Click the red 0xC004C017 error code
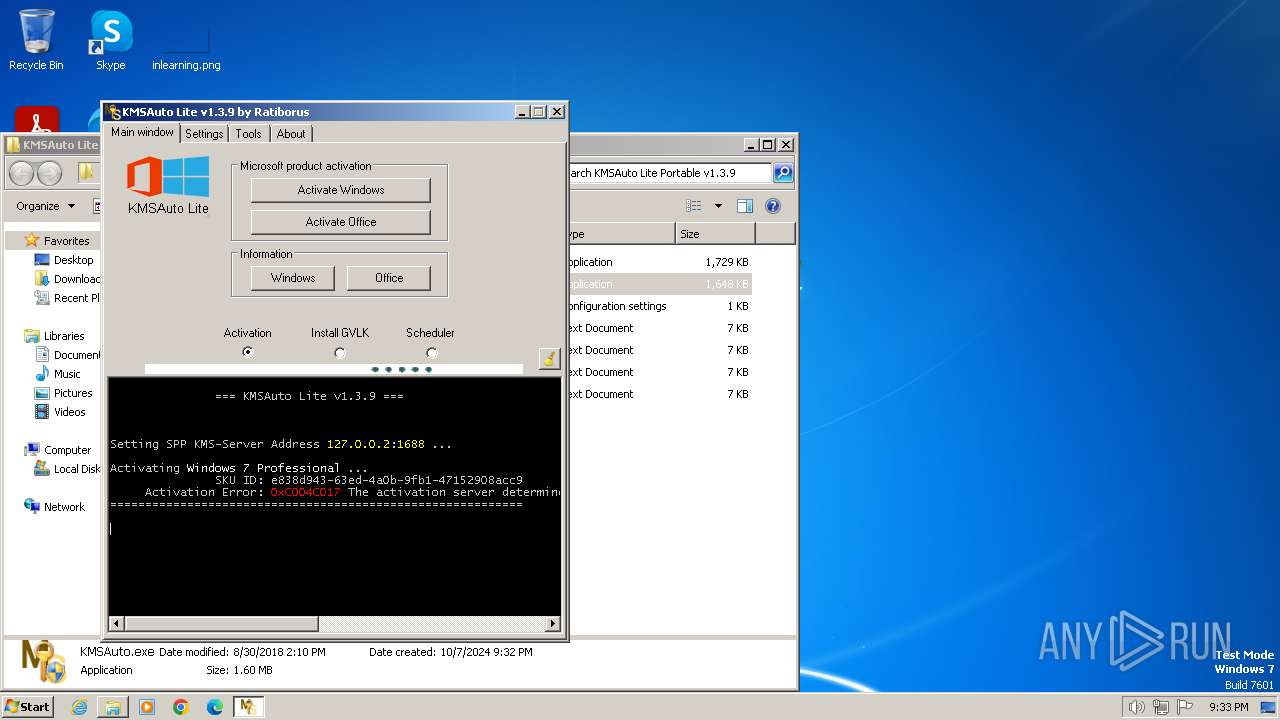 [x=305, y=492]
